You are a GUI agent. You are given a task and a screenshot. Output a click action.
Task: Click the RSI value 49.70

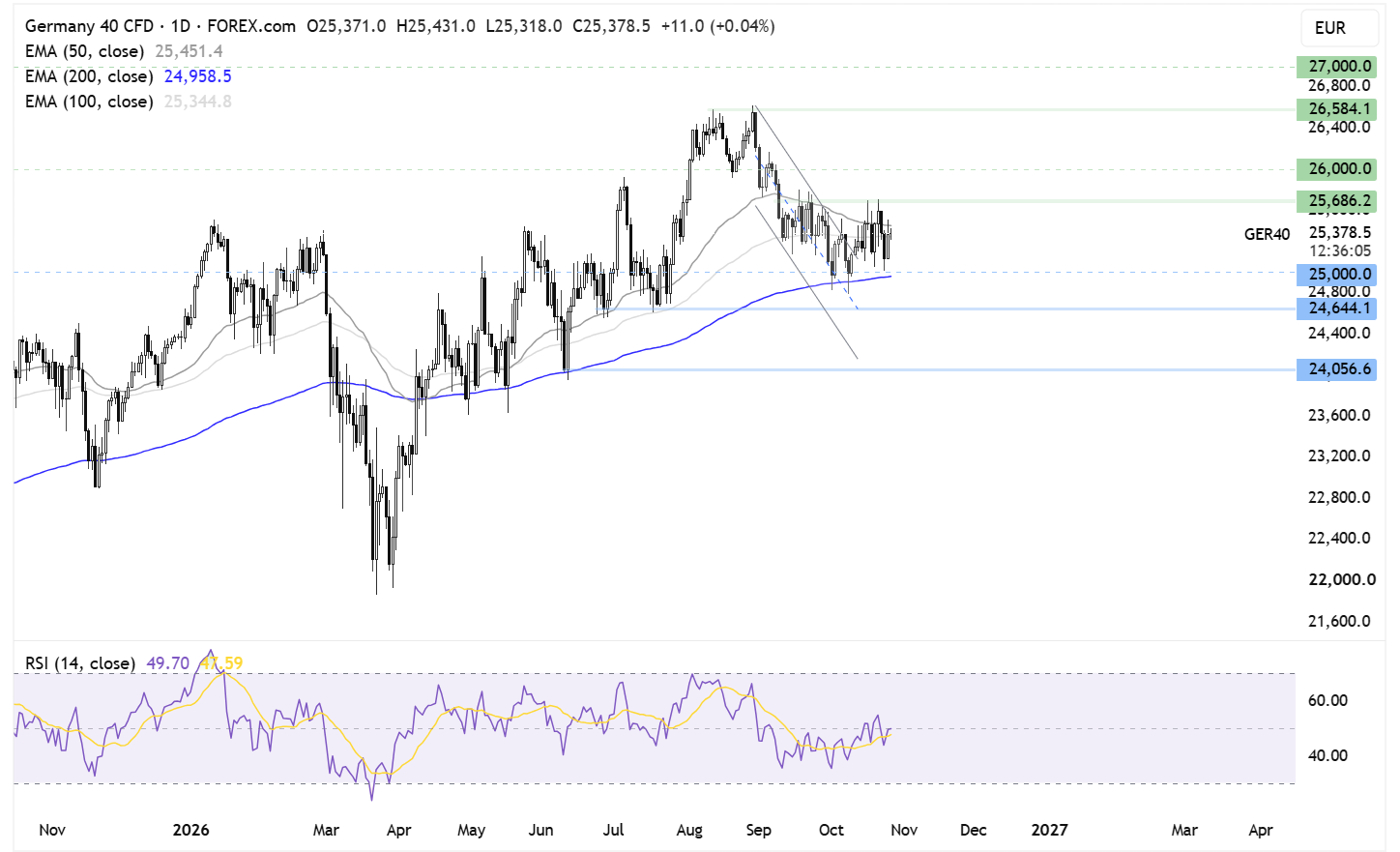click(167, 663)
